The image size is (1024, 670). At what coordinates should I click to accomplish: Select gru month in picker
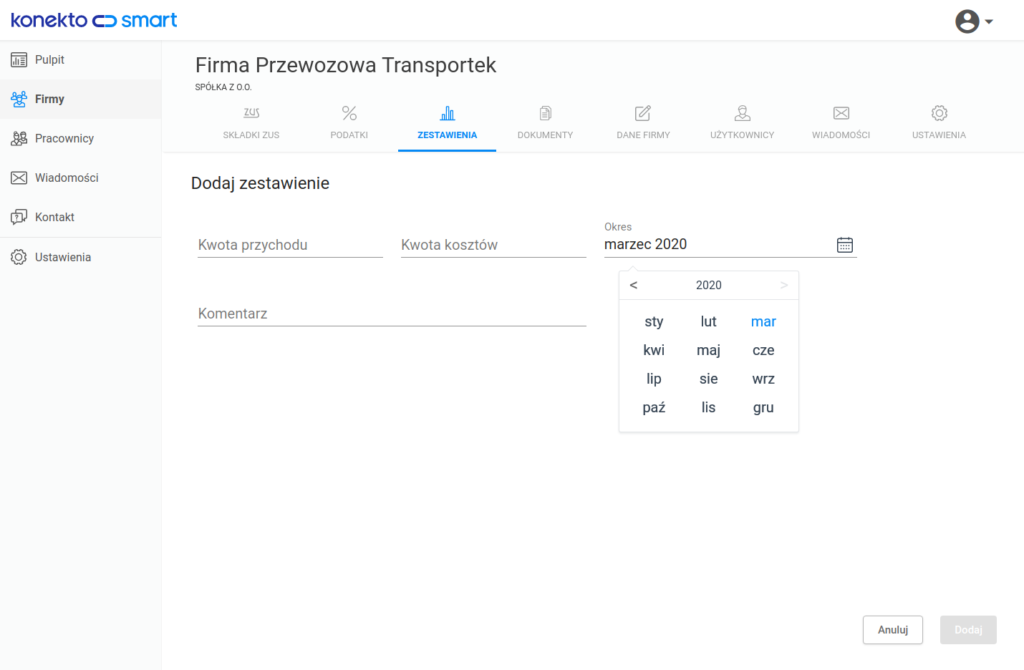point(763,407)
